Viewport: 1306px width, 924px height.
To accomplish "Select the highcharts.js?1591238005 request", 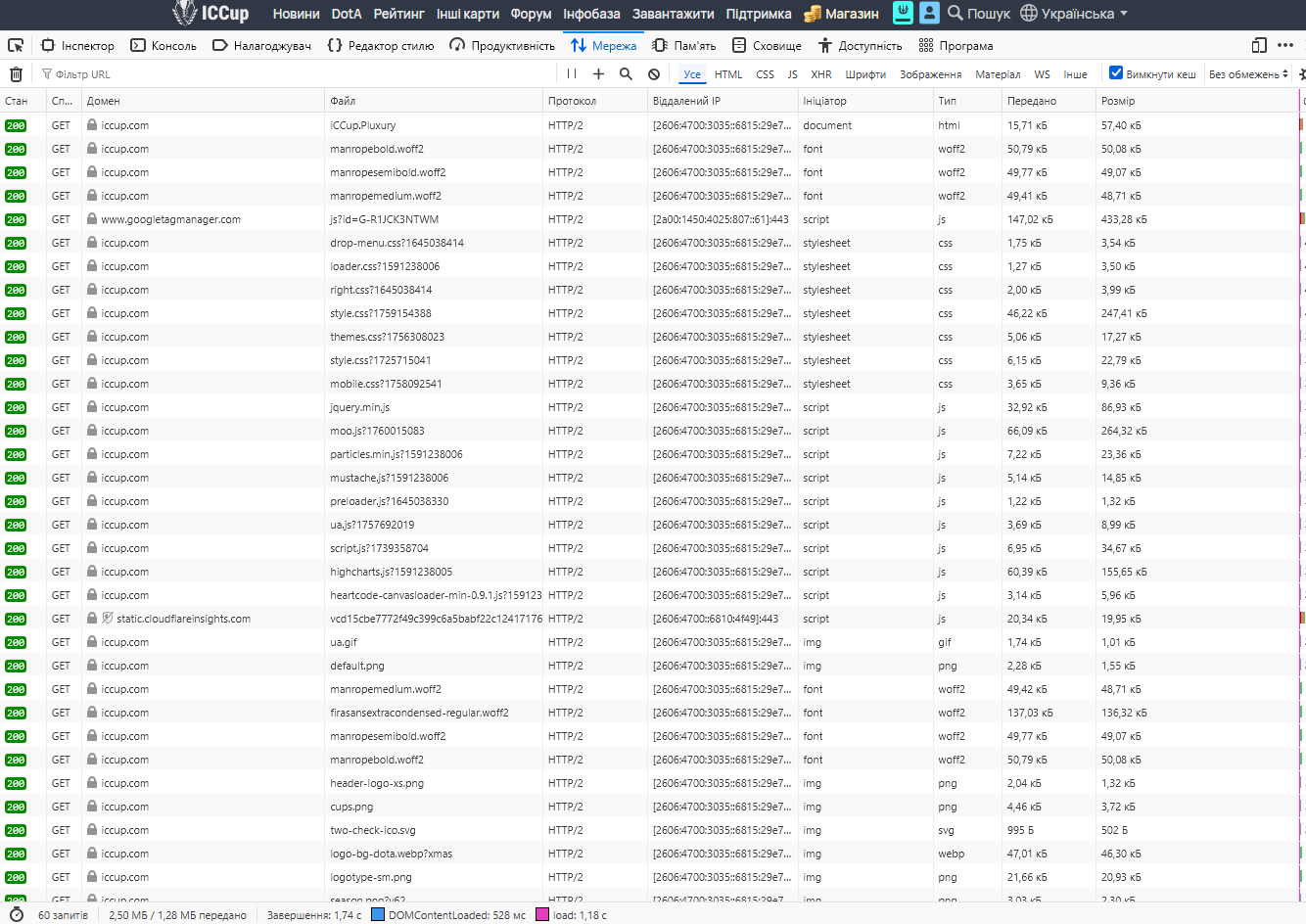I will tap(650, 572).
